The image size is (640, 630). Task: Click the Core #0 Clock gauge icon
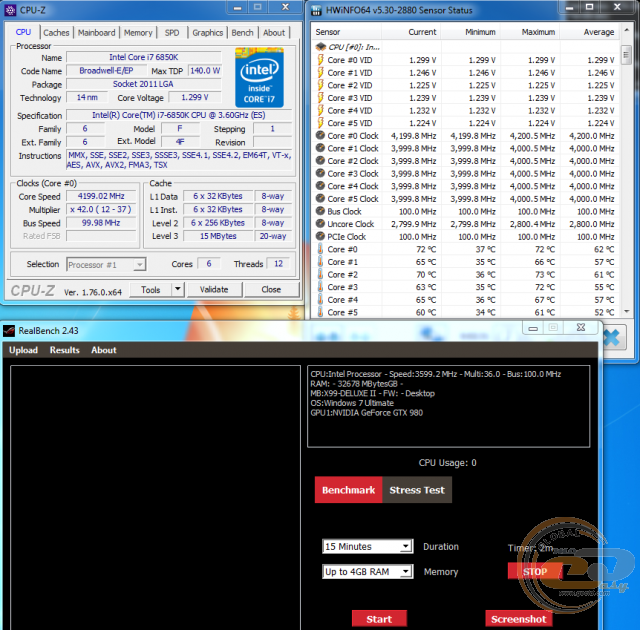tap(320, 135)
